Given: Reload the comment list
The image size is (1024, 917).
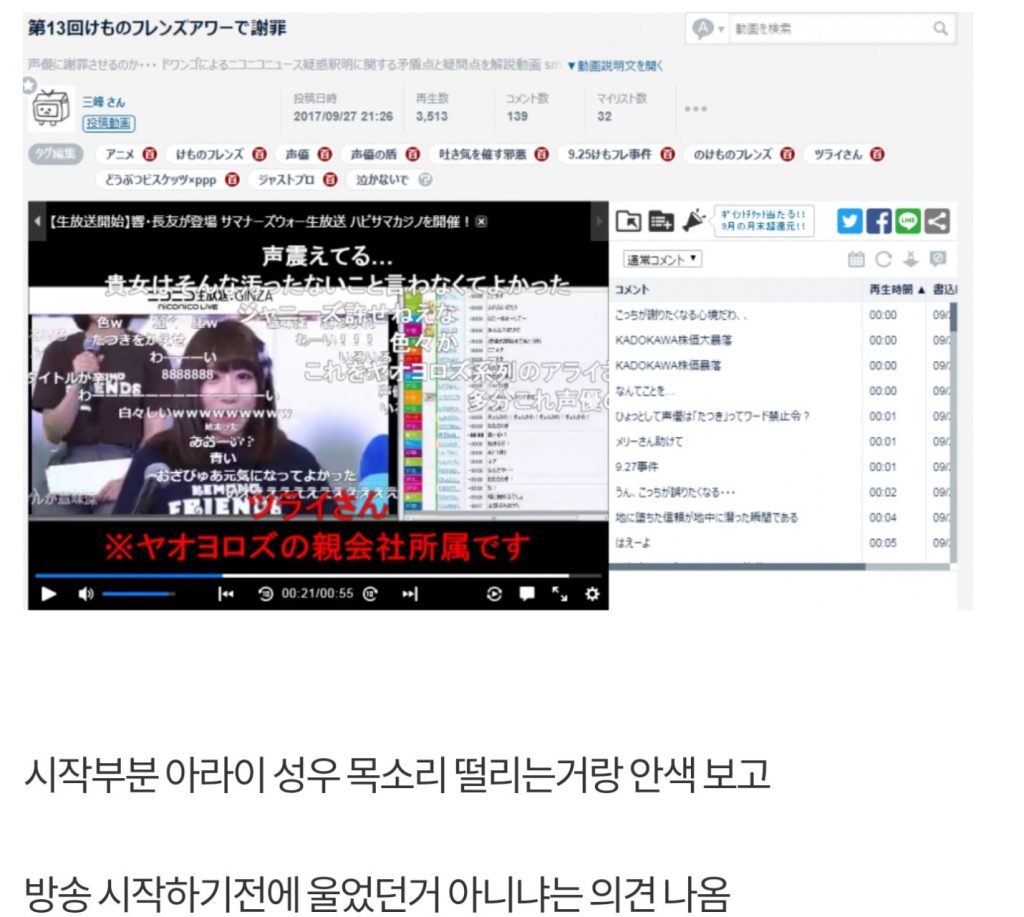Looking at the screenshot, I should pyautogui.click(x=883, y=259).
